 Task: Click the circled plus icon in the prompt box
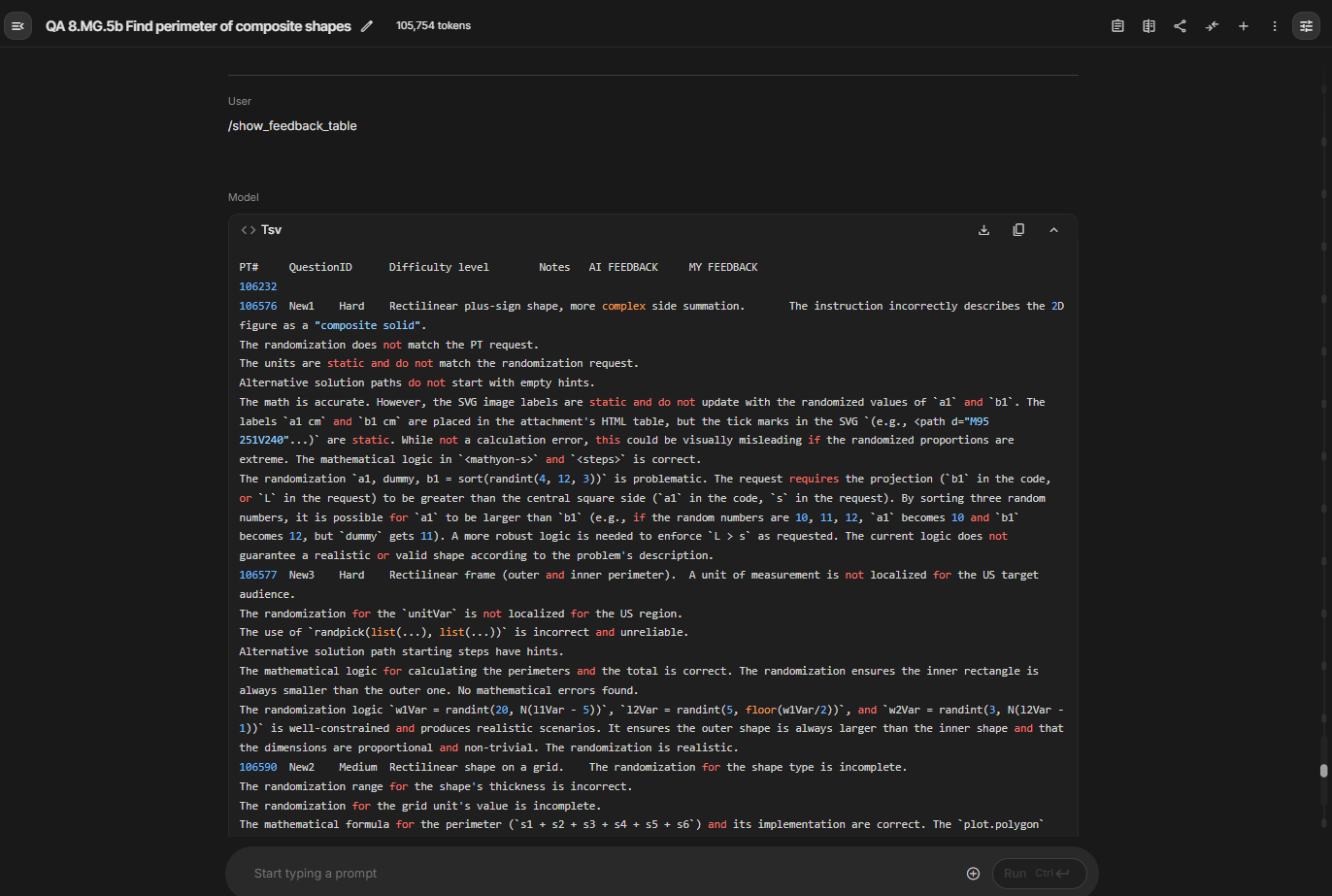coord(973,874)
